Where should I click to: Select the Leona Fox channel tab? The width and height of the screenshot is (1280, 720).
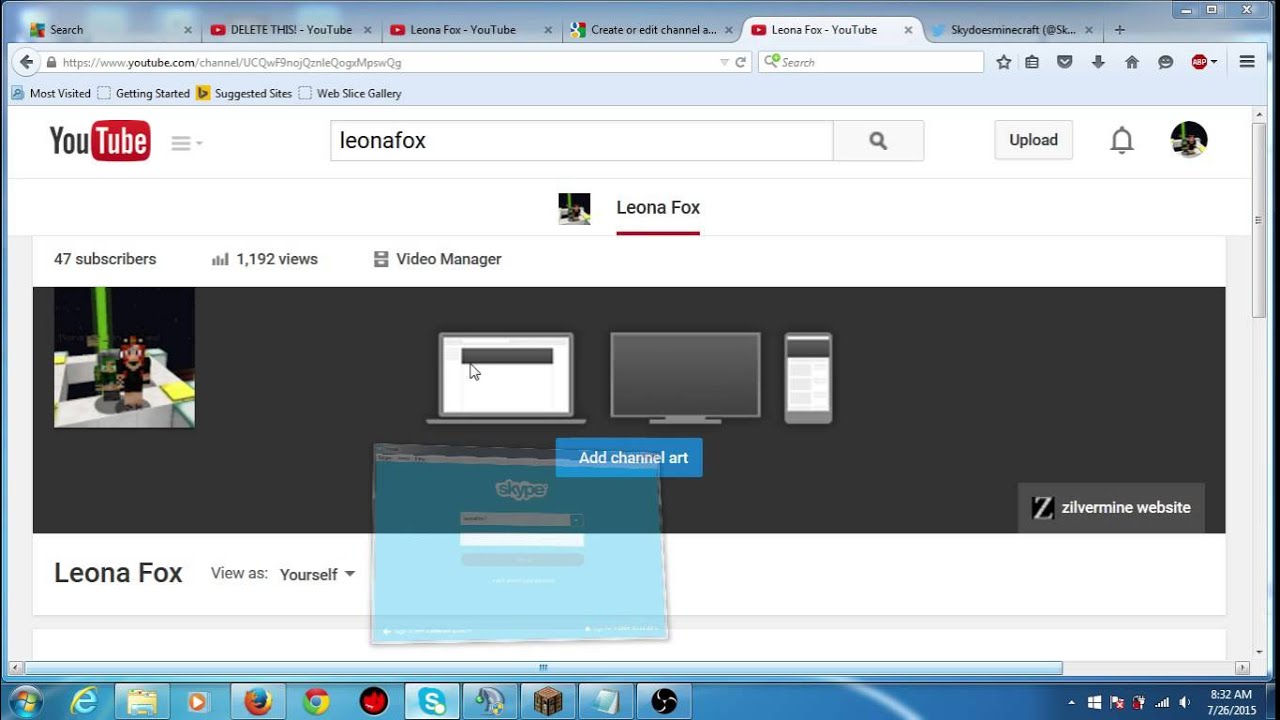click(658, 208)
